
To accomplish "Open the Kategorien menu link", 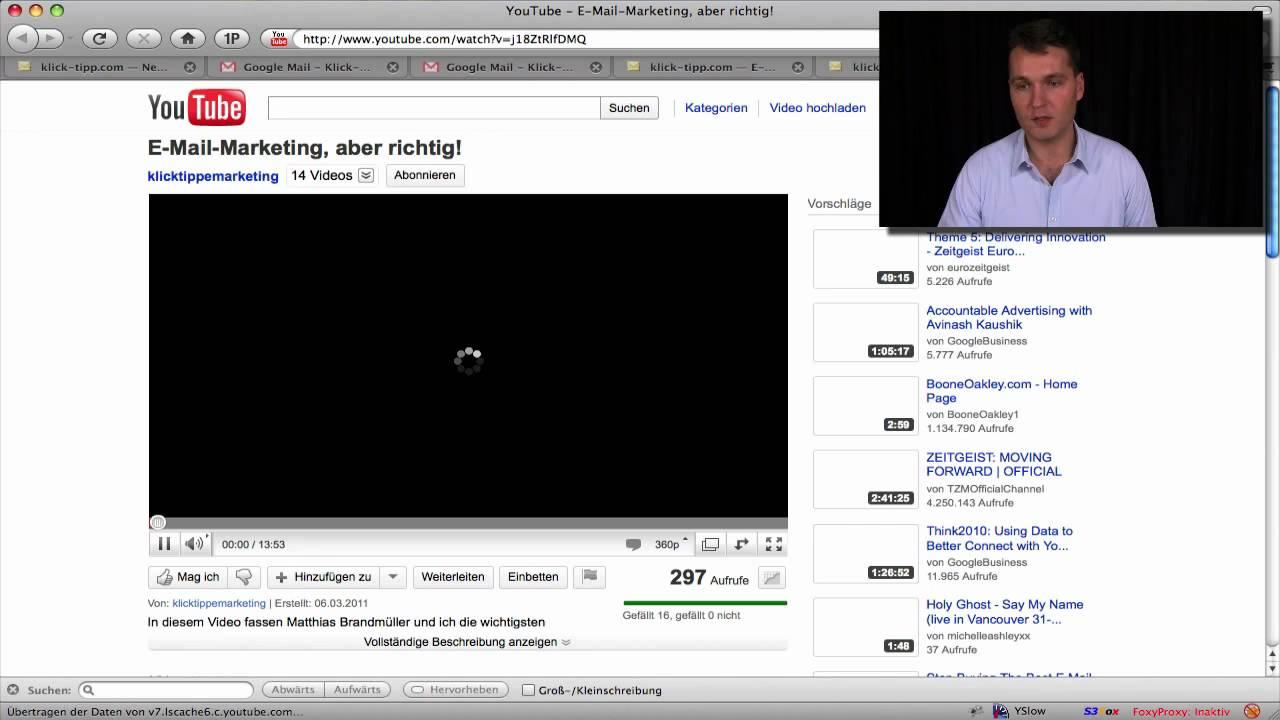I will [716, 108].
